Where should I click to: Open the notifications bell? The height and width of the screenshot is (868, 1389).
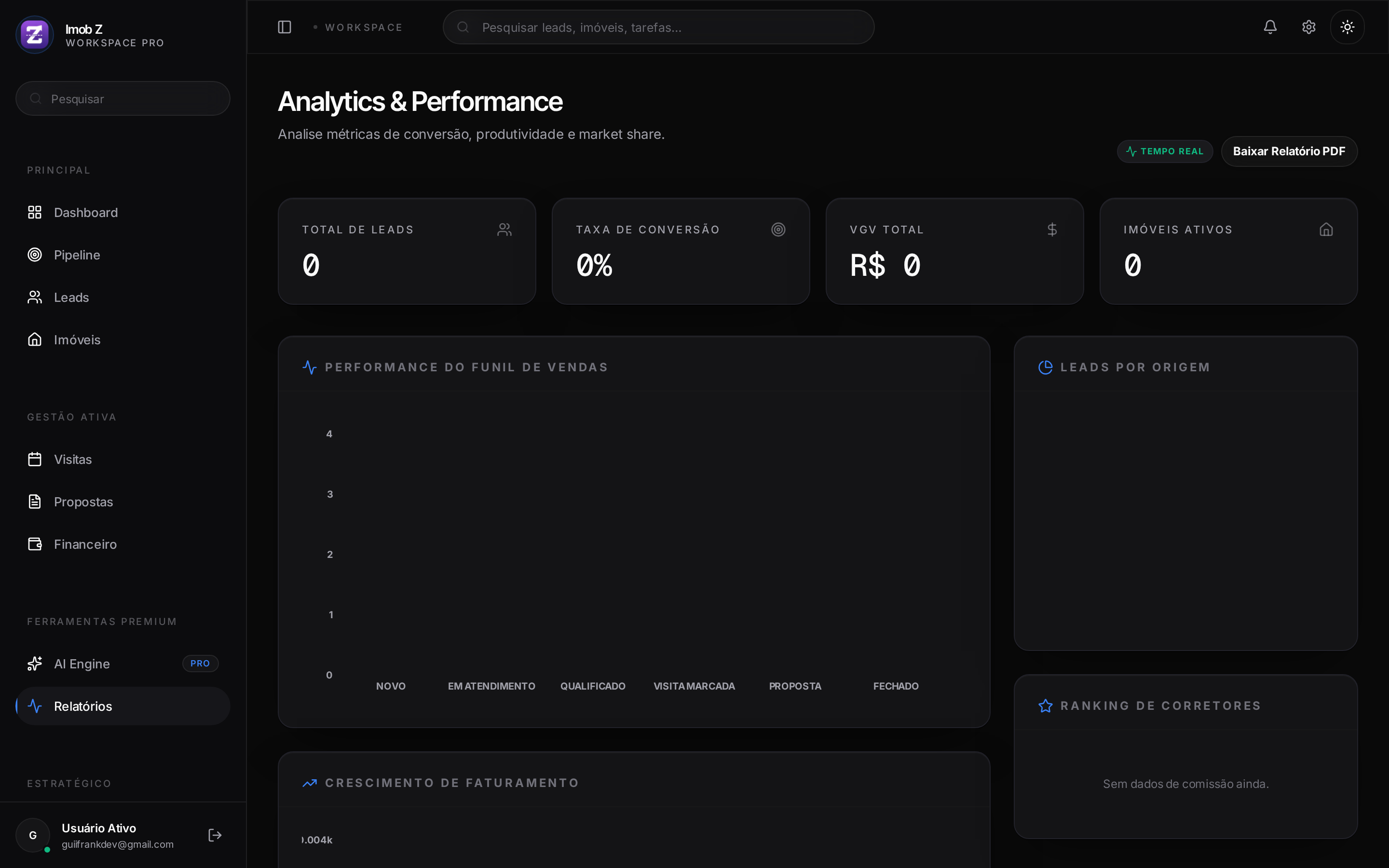(x=1270, y=27)
